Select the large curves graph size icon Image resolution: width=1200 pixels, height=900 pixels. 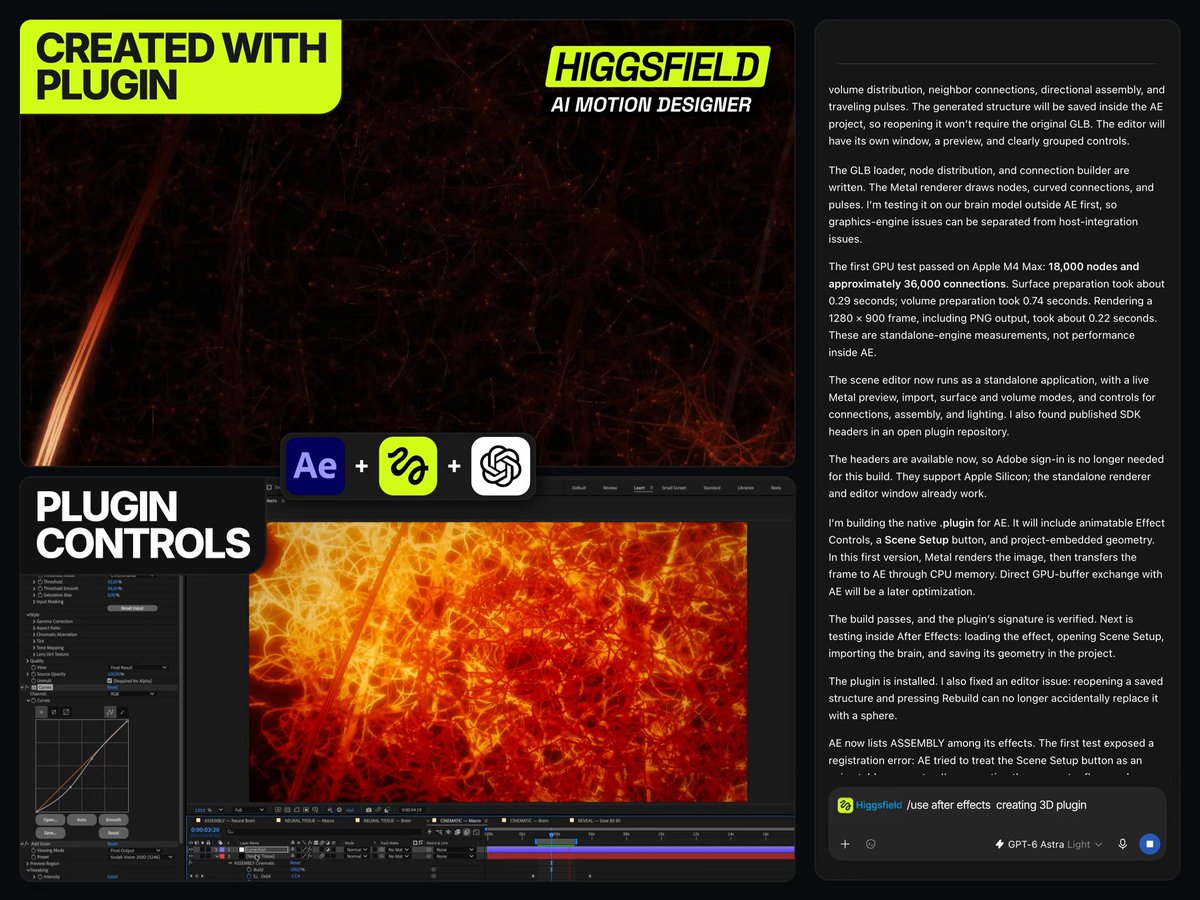pos(66,712)
